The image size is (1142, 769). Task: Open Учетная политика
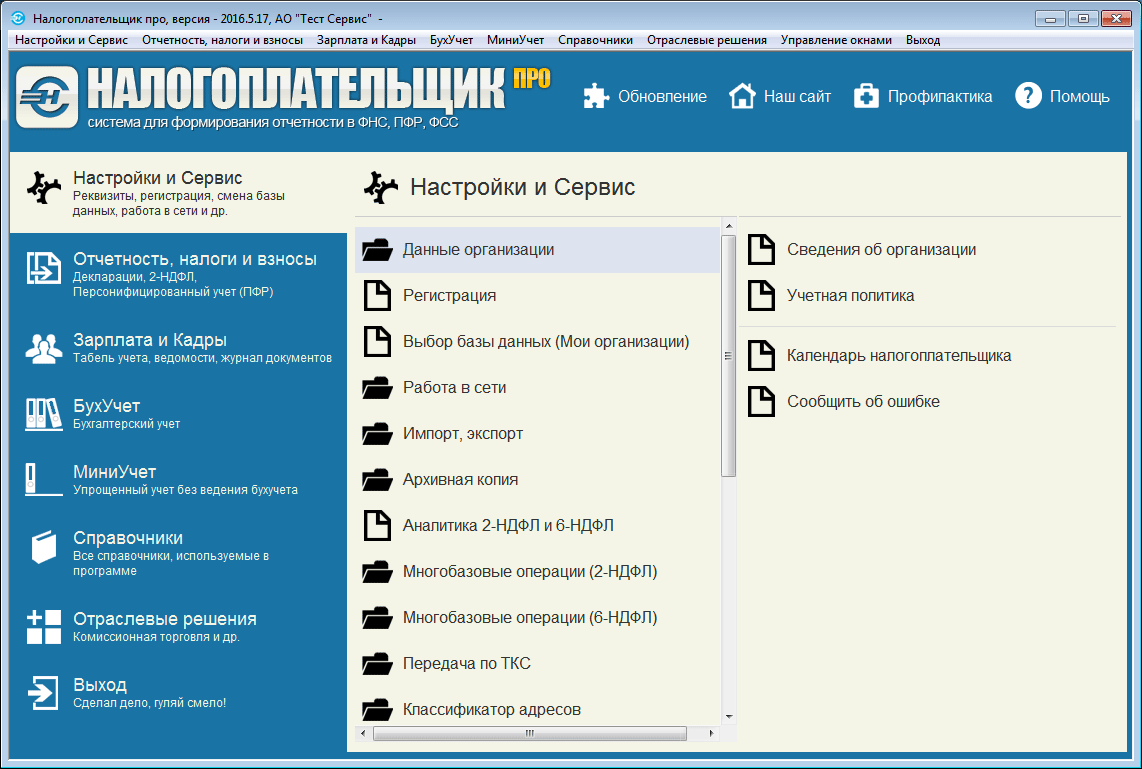click(x=850, y=296)
